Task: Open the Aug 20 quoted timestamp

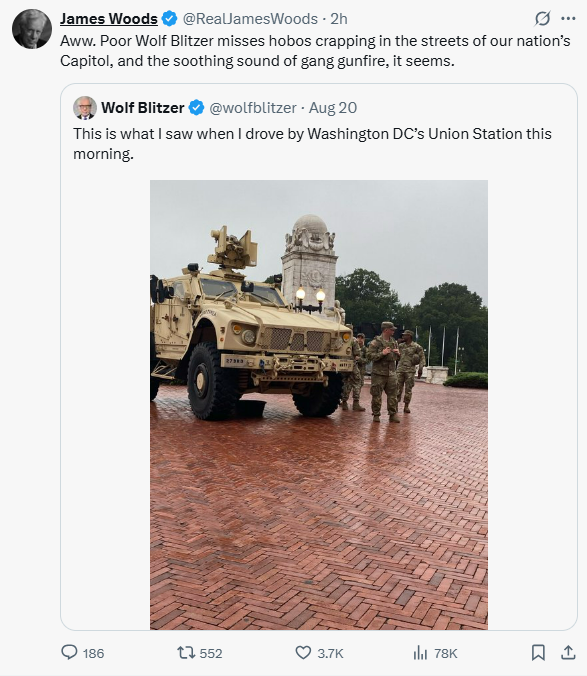Action: tap(333, 107)
